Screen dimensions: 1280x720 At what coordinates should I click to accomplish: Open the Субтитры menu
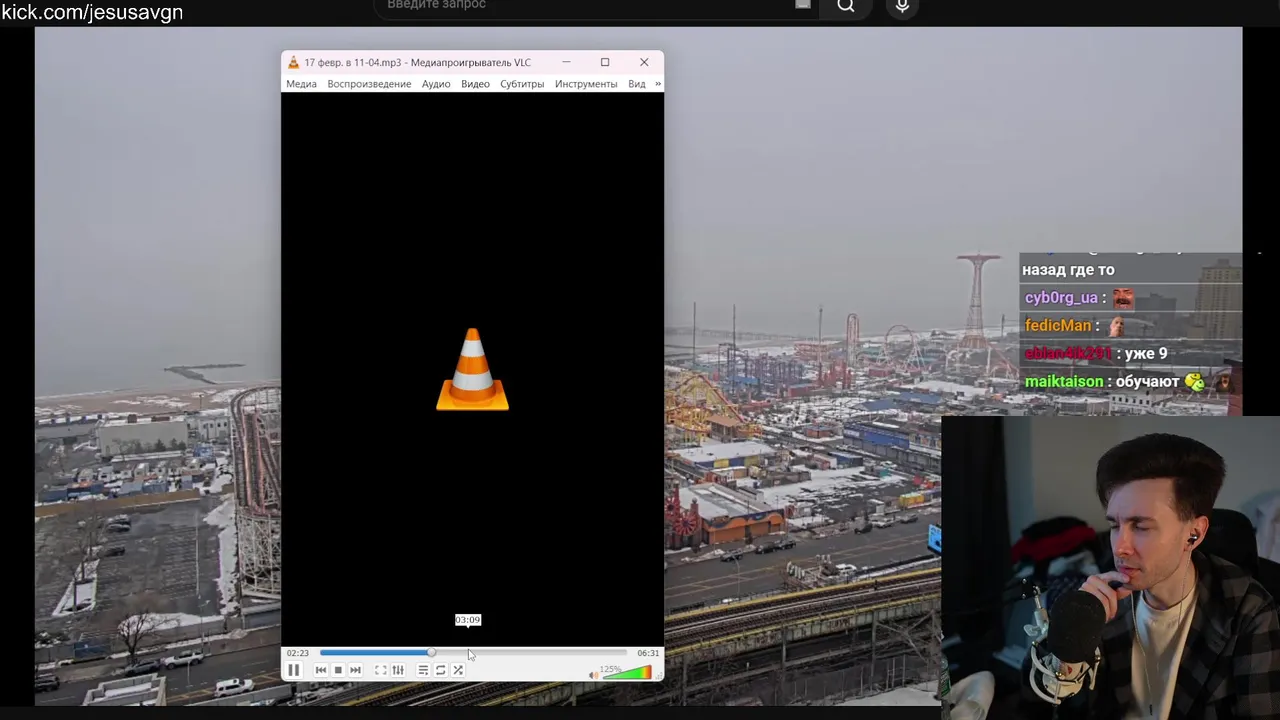coord(522,84)
